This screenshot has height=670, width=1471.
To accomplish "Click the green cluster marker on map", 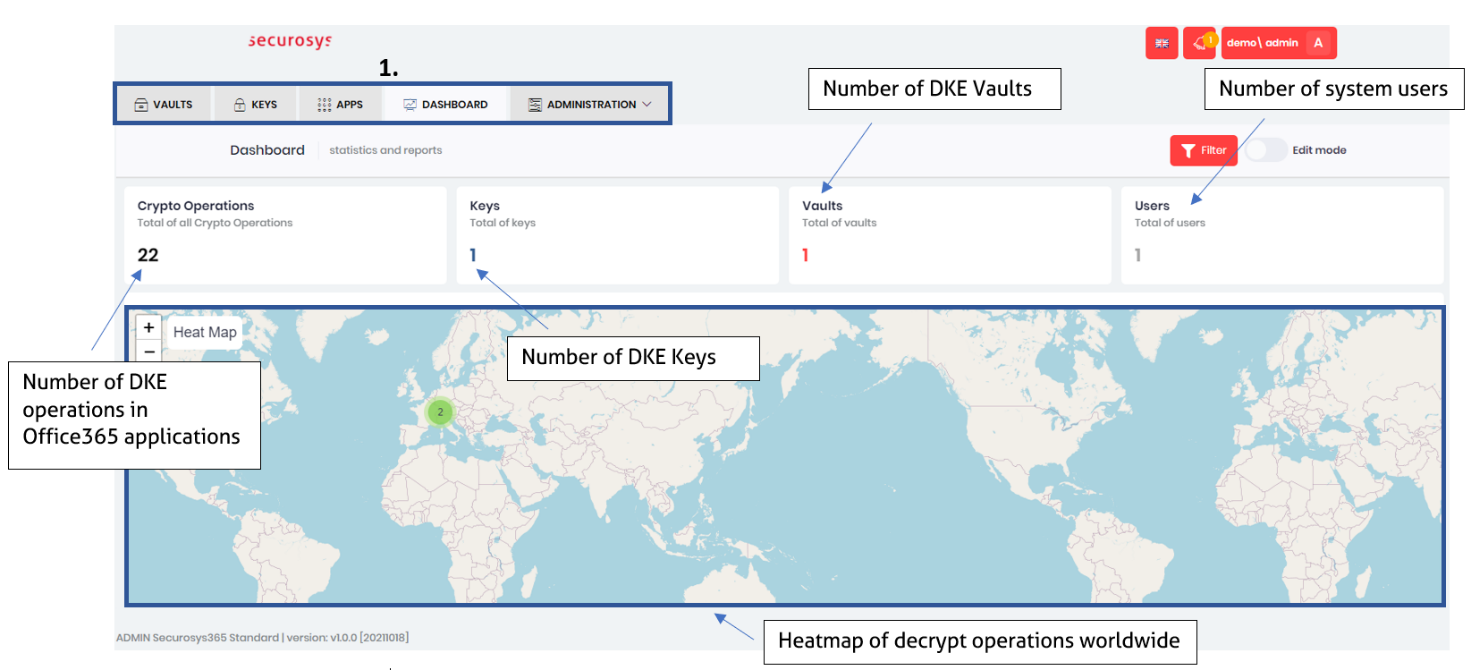I will [x=439, y=411].
